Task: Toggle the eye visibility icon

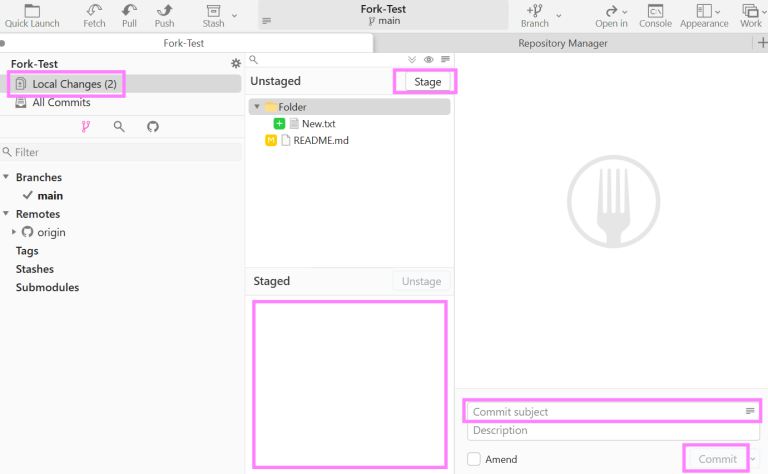Action: pos(429,59)
